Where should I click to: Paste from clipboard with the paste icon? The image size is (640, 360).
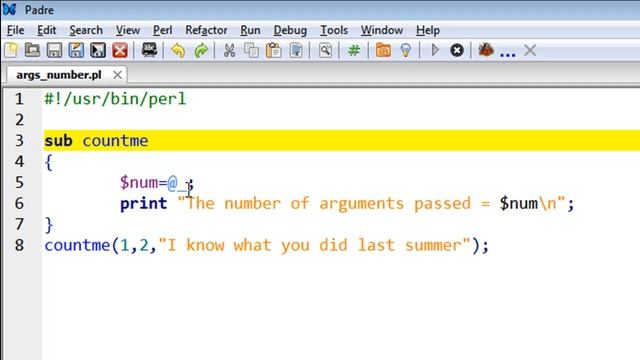[273, 51]
